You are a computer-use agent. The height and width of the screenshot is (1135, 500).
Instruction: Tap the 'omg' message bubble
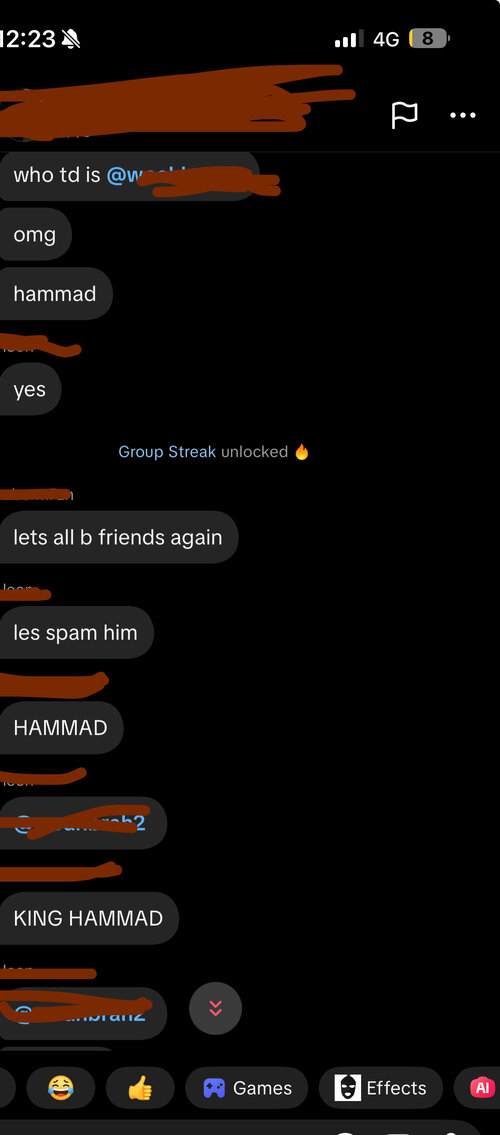(35, 234)
